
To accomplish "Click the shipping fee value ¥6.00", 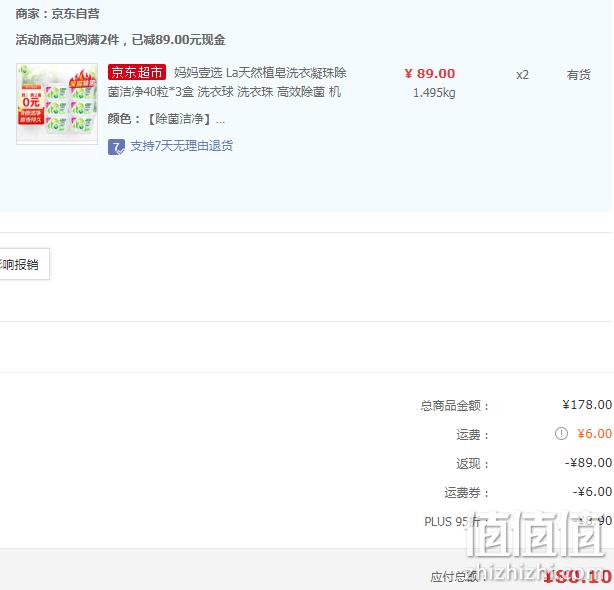I will pos(594,433).
